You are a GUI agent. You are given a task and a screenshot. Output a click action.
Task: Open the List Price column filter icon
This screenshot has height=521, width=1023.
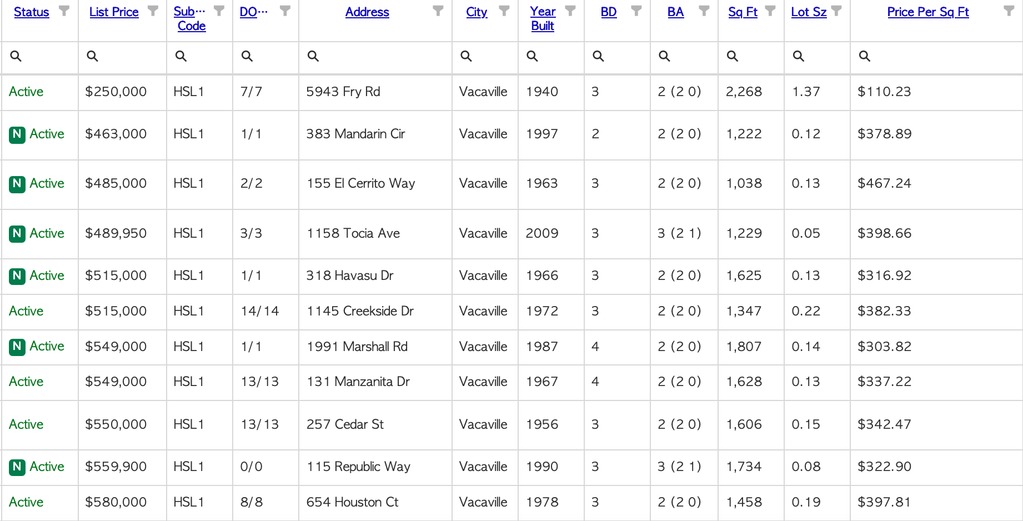tap(153, 10)
